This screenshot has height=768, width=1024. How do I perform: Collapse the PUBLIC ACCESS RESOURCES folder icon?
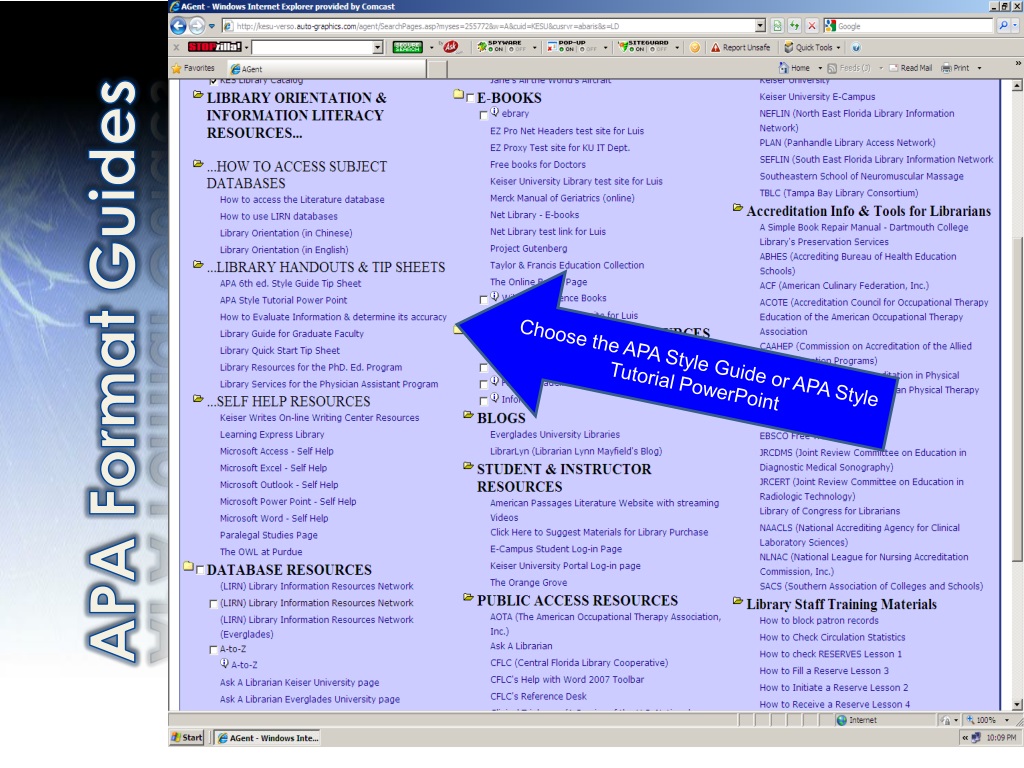pos(468,597)
